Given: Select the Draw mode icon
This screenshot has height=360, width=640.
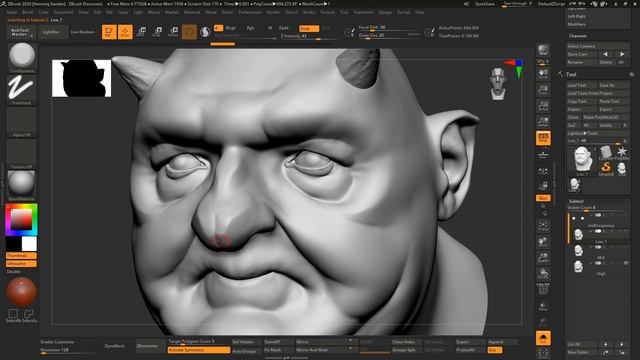Looking at the screenshot, I should 125,32.
